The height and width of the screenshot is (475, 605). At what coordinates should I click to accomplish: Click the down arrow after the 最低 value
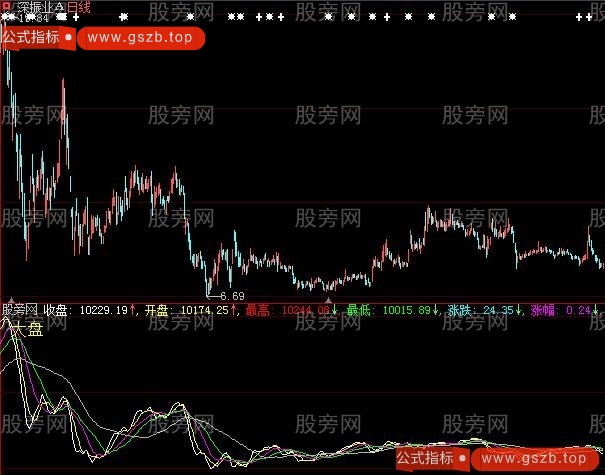[x=437, y=311]
